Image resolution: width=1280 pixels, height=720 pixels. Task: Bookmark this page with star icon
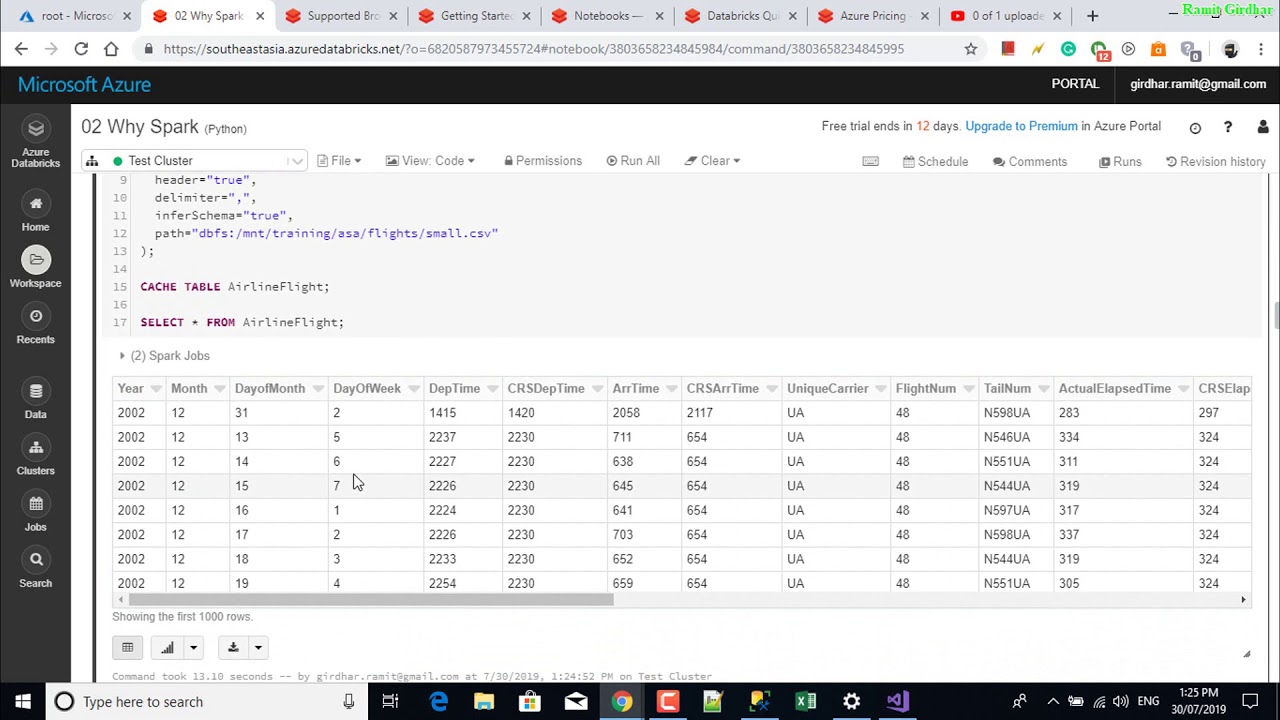click(x=970, y=49)
